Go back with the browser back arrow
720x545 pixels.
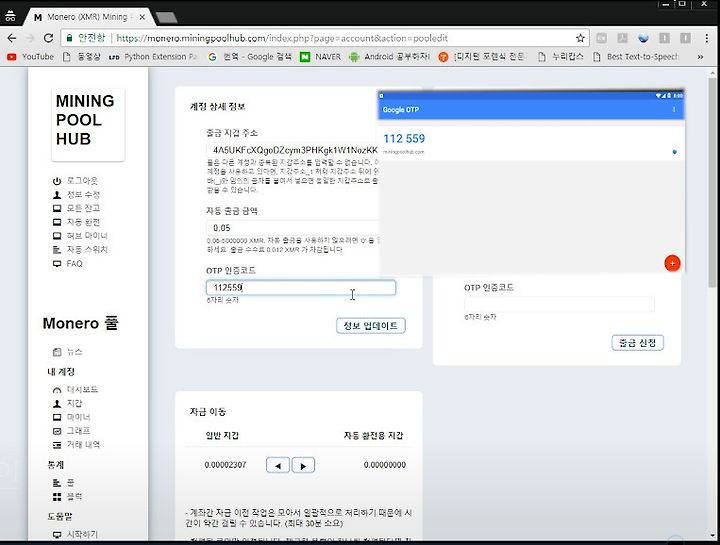tap(12, 38)
